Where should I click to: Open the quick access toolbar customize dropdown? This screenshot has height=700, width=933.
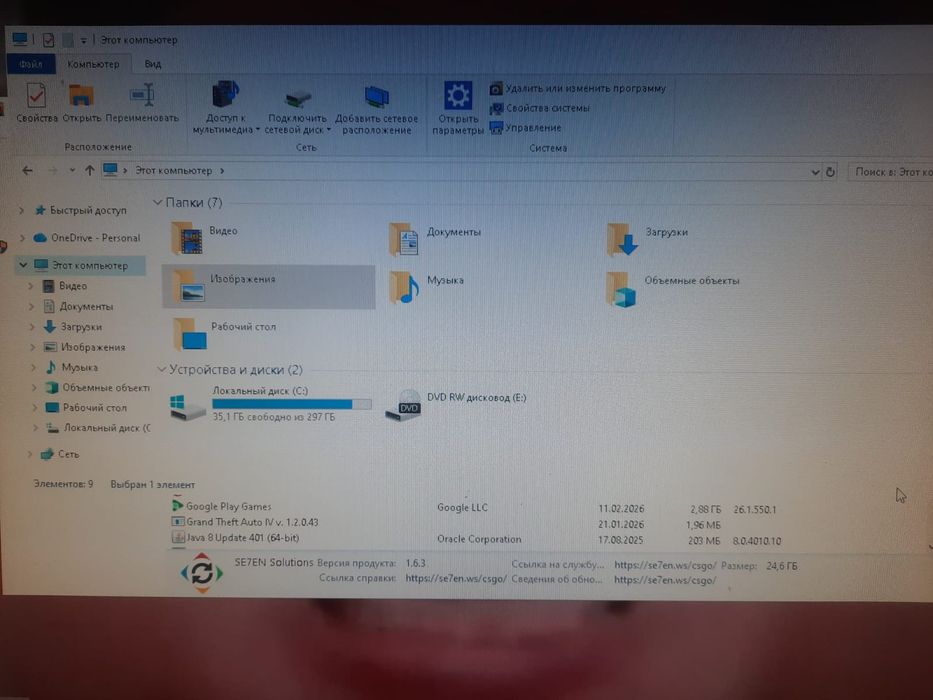[x=83, y=40]
